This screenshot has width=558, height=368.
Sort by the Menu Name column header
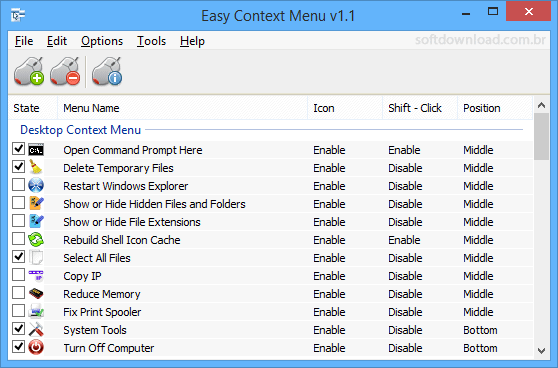tap(182, 108)
